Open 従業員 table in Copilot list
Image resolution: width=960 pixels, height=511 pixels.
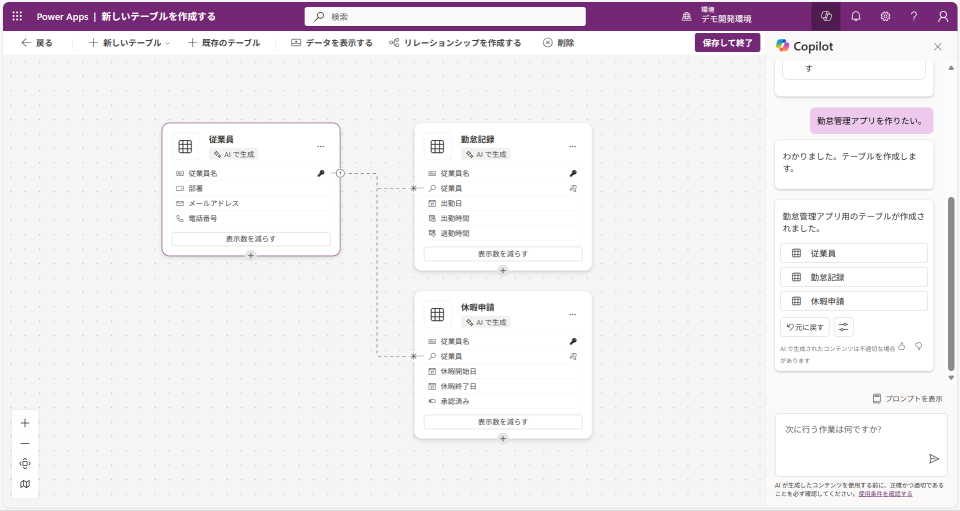click(x=854, y=253)
